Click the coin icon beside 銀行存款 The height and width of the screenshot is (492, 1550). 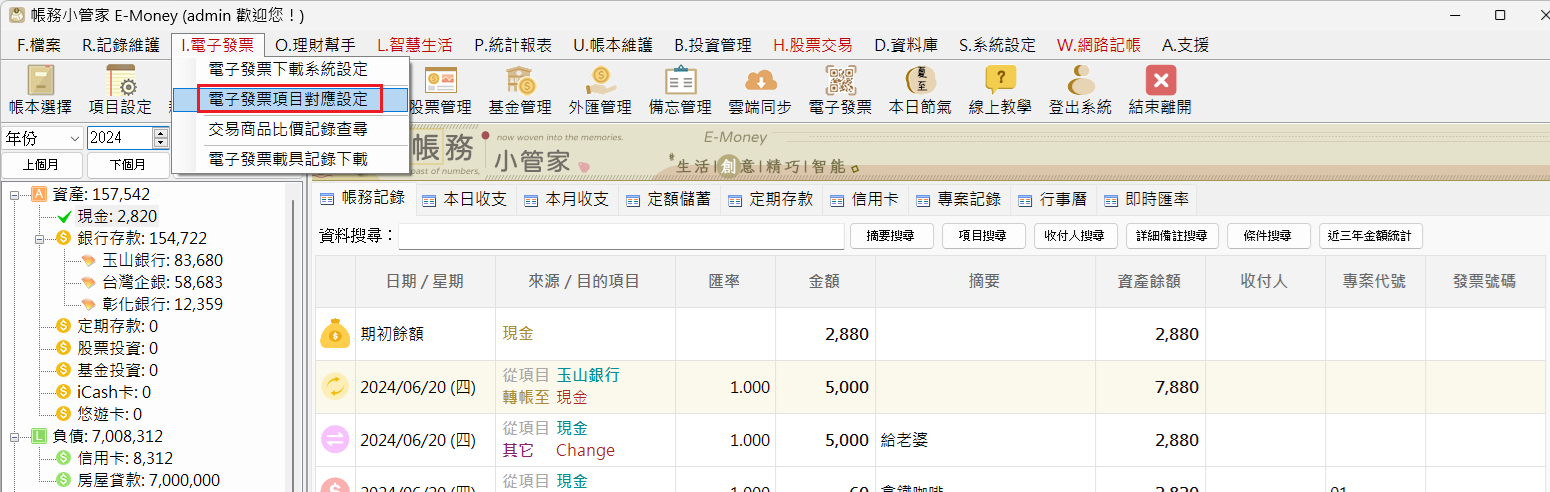pos(64,238)
